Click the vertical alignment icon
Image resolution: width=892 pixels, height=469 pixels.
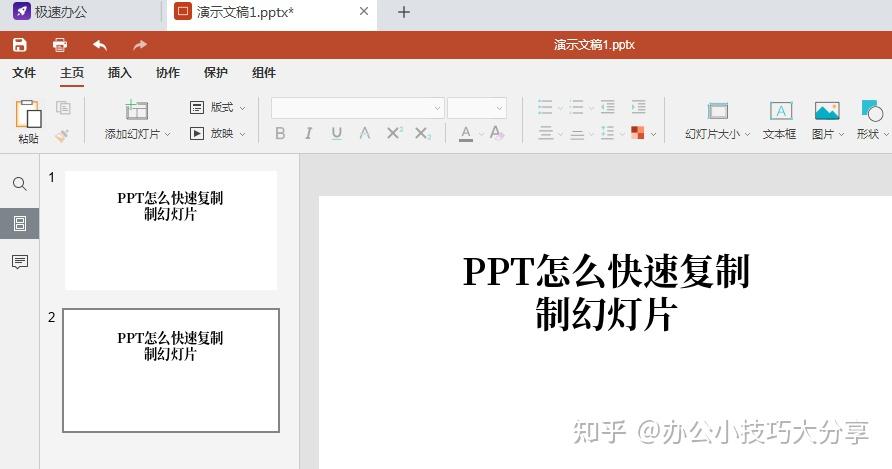click(x=577, y=134)
